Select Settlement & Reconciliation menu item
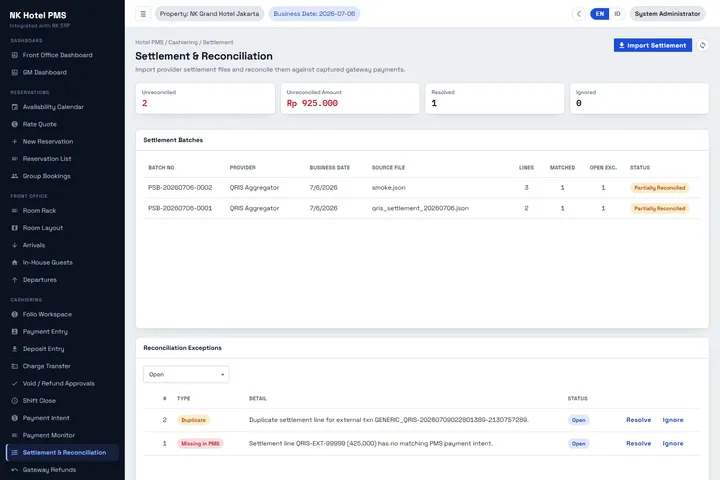Image resolution: width=720 pixels, height=480 pixels. [62, 453]
